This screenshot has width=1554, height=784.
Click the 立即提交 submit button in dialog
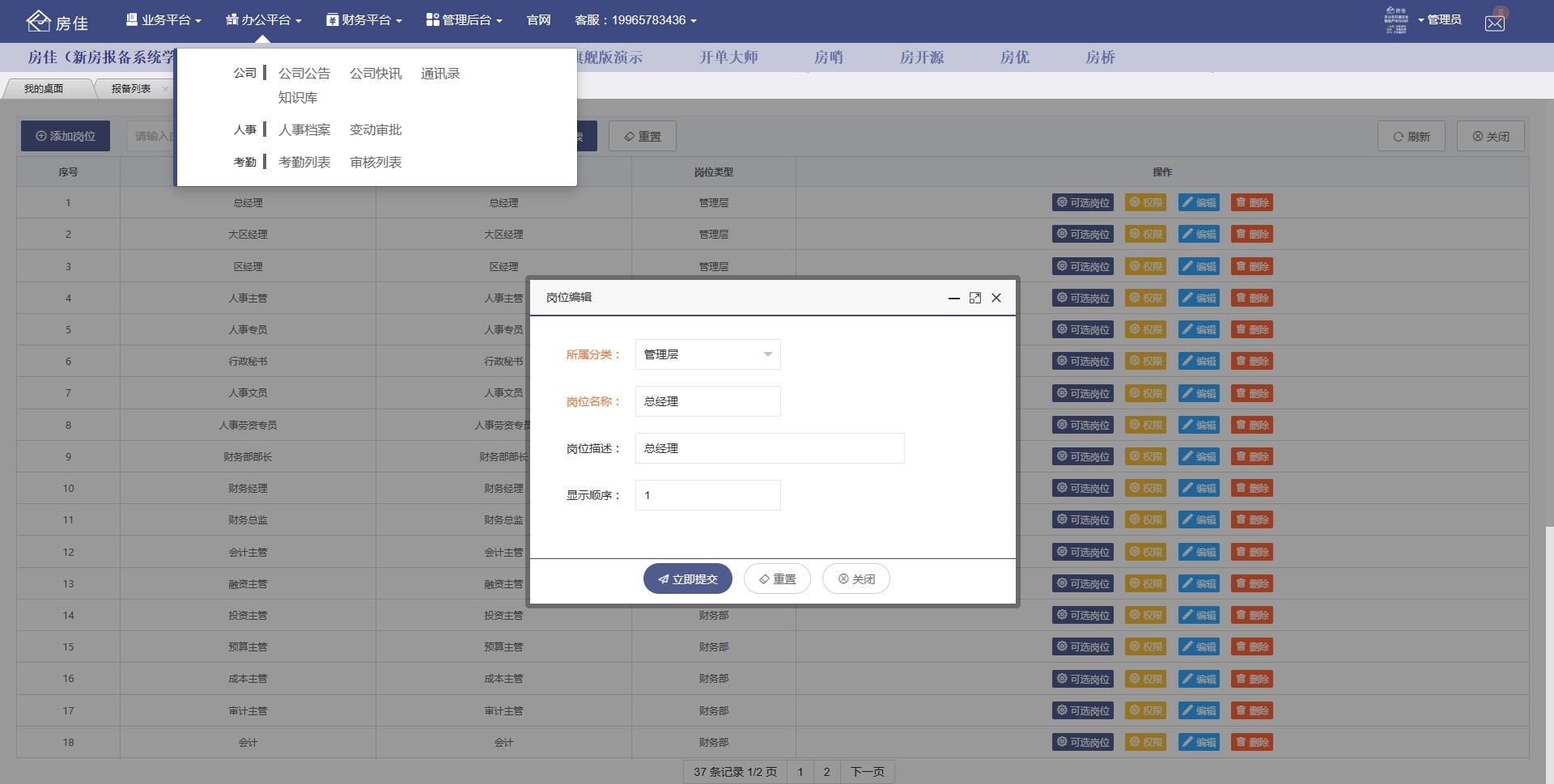(687, 578)
